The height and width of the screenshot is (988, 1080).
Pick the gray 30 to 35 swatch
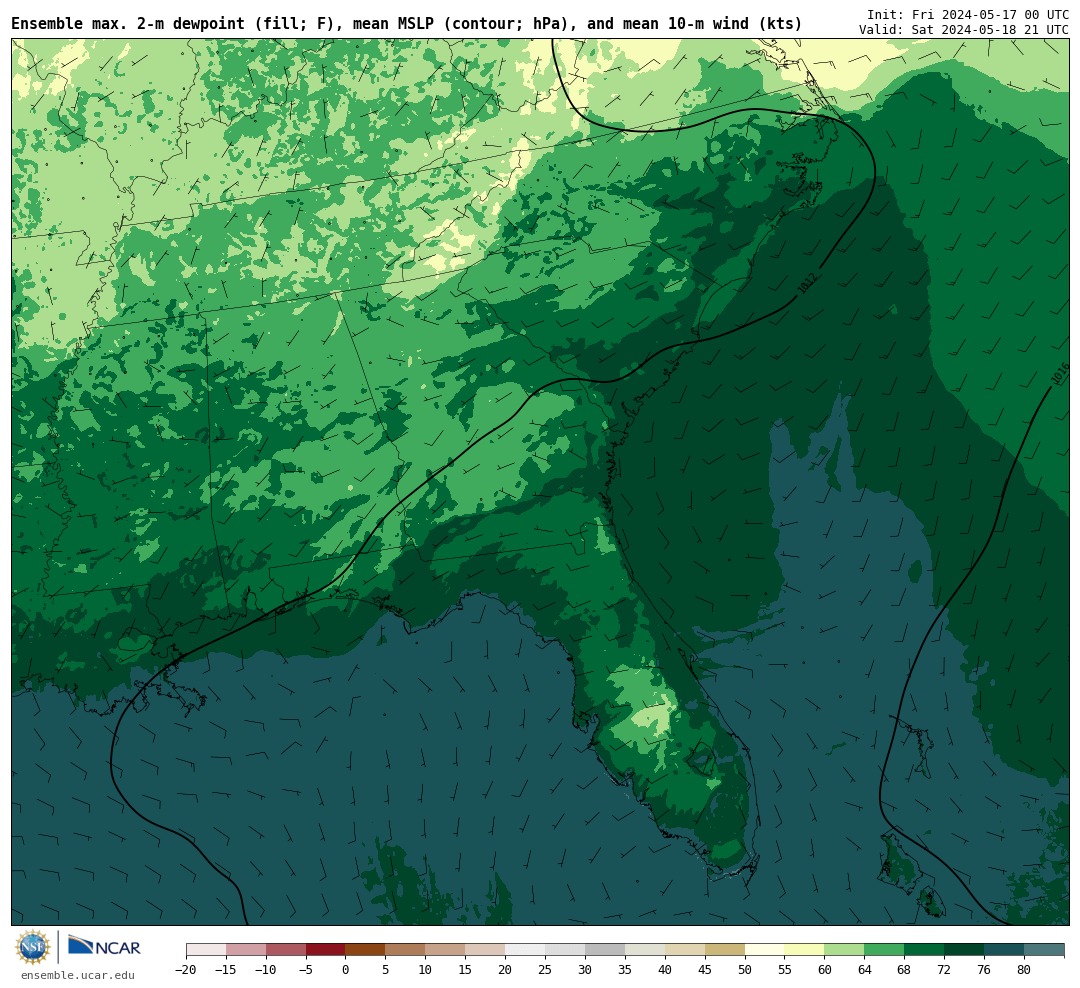pyautogui.click(x=605, y=950)
